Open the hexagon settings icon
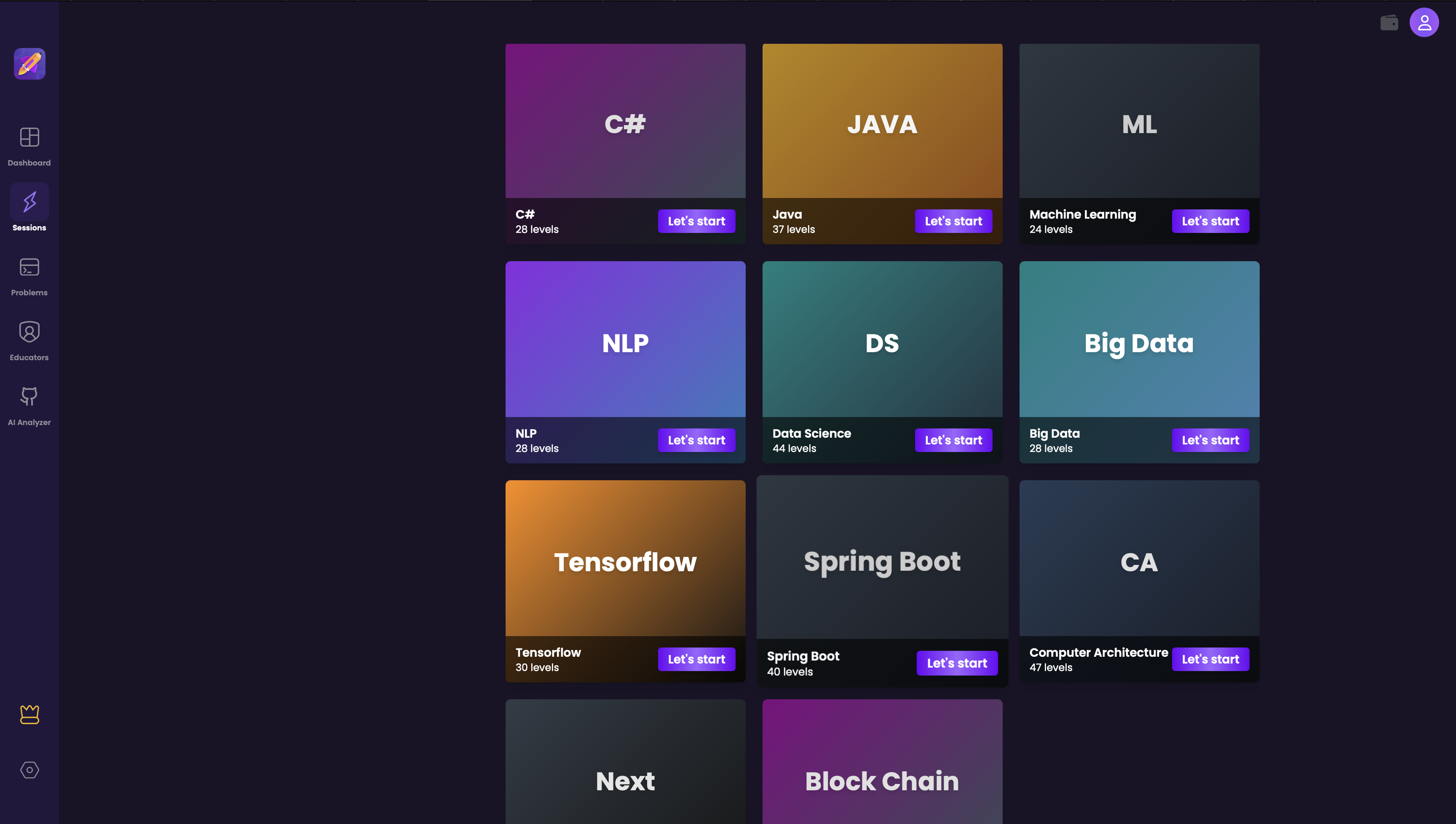 [29, 770]
